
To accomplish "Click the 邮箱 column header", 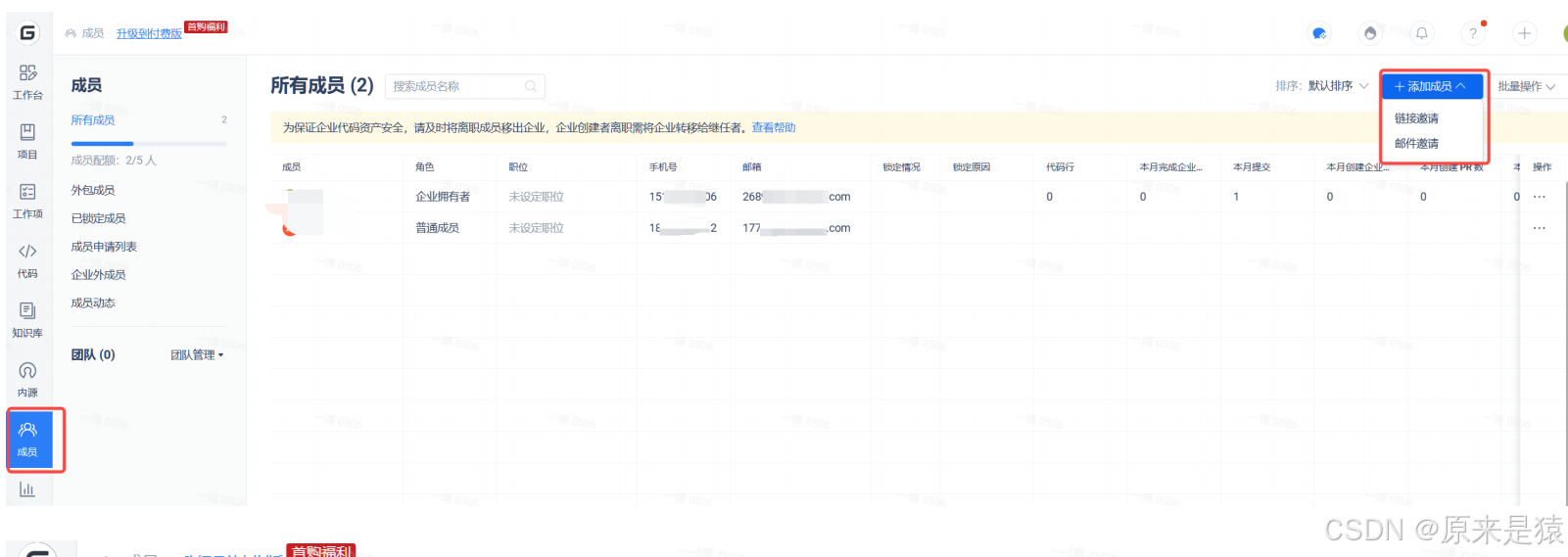I will (752, 167).
